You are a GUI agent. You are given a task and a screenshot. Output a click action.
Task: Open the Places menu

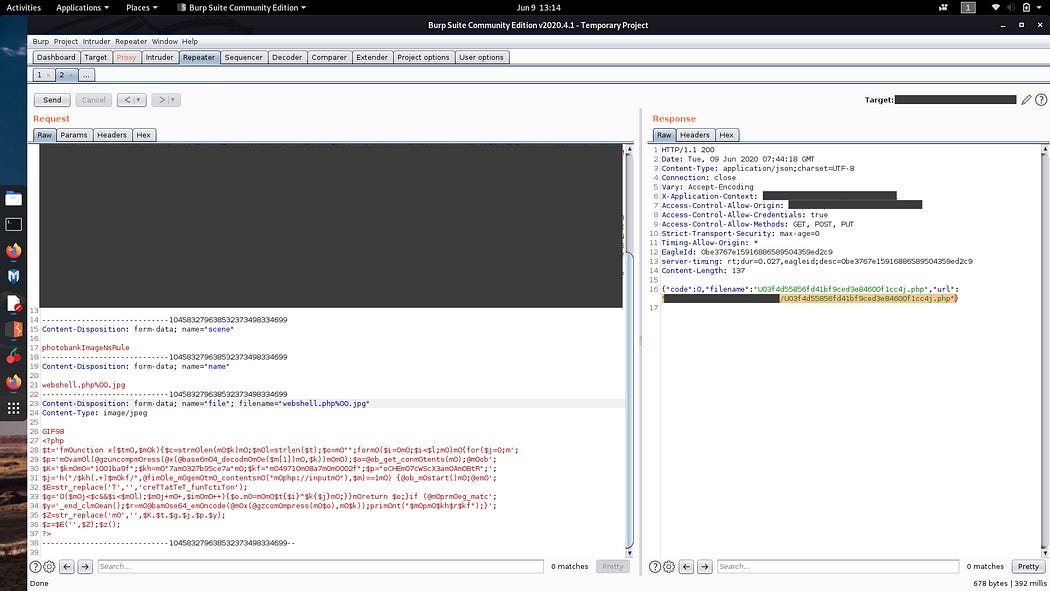coord(141,7)
